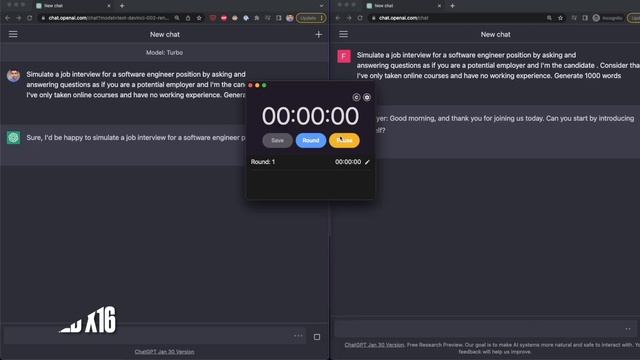Click Incognito profile icon in right browser
The height and width of the screenshot is (360, 640).
coord(596,18)
